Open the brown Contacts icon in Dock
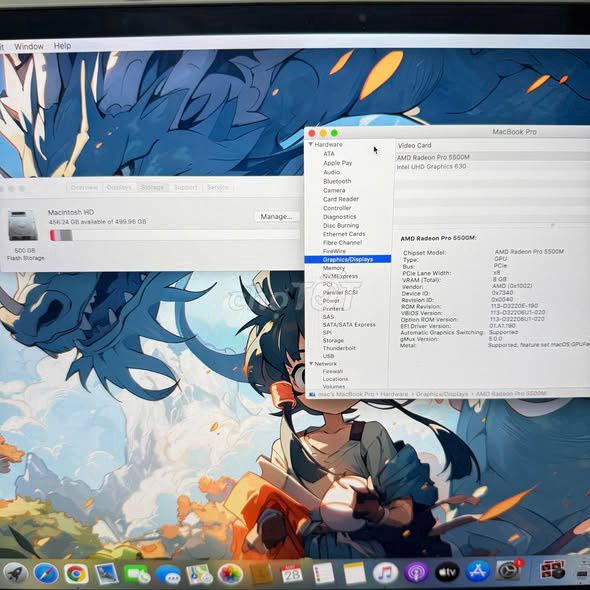 pyautogui.click(x=261, y=574)
